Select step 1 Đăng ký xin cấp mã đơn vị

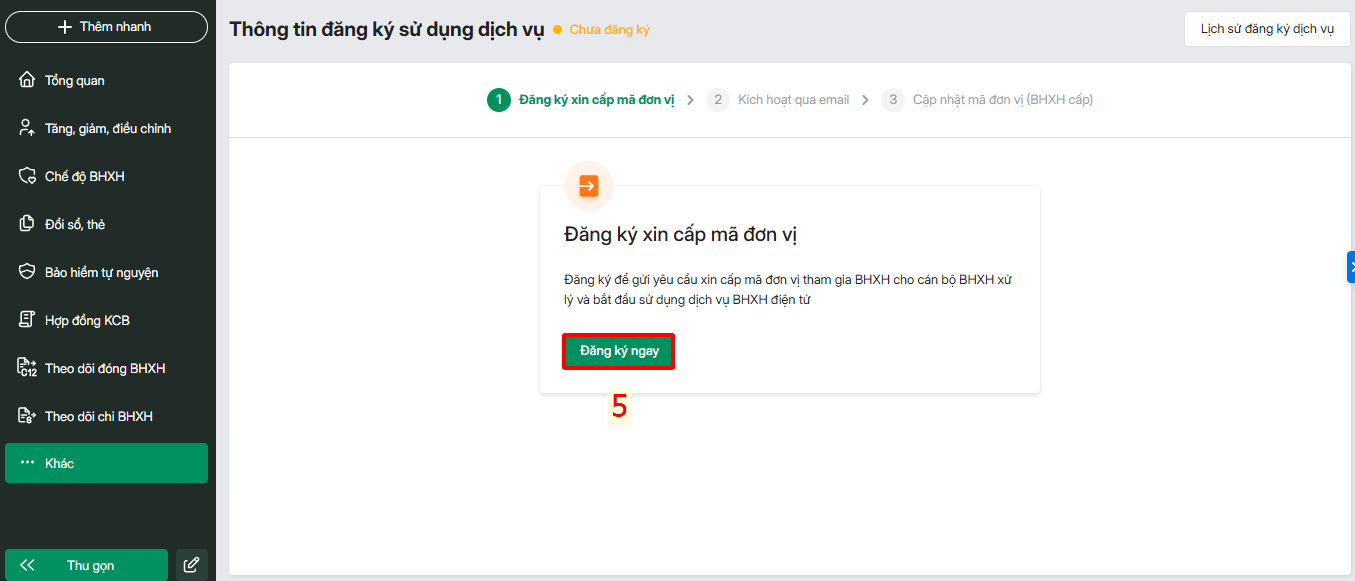click(581, 100)
